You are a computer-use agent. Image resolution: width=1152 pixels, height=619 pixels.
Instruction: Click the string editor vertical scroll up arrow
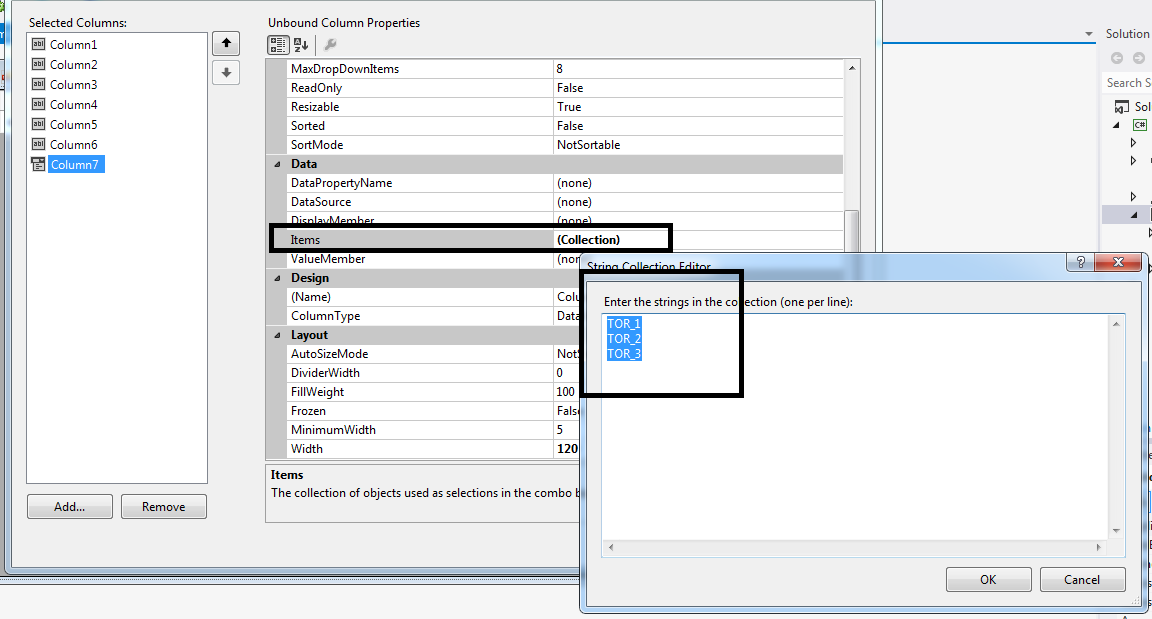click(x=1116, y=324)
